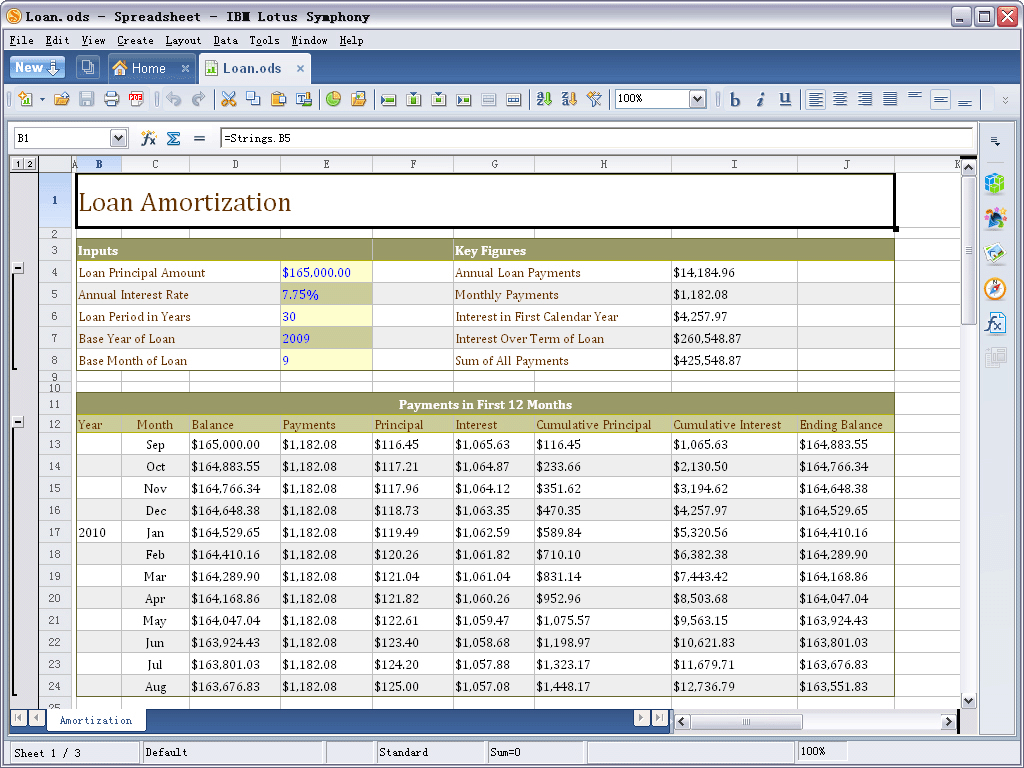Expand the Name Box dropdown
1024x768 pixels.
[117, 138]
